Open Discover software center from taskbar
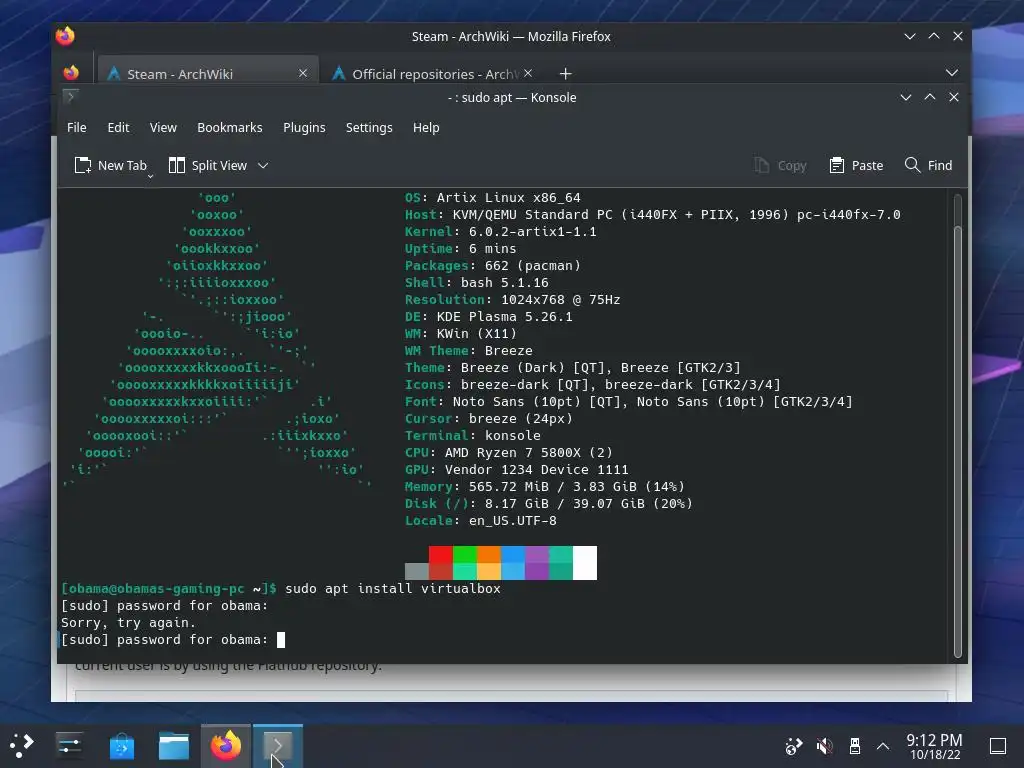Screen dimensions: 1024x768 [122, 746]
